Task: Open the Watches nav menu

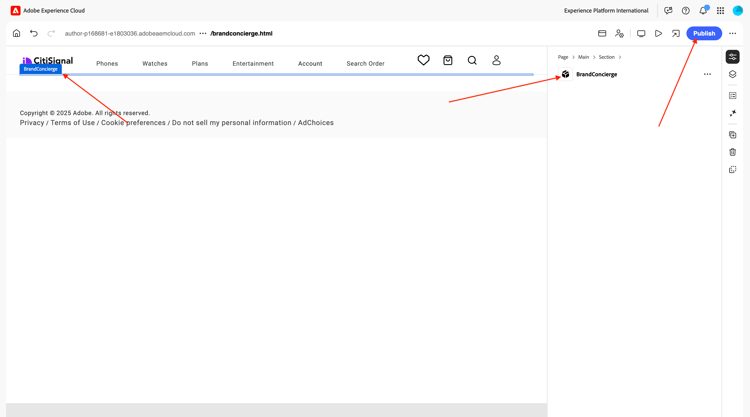Action: point(154,64)
